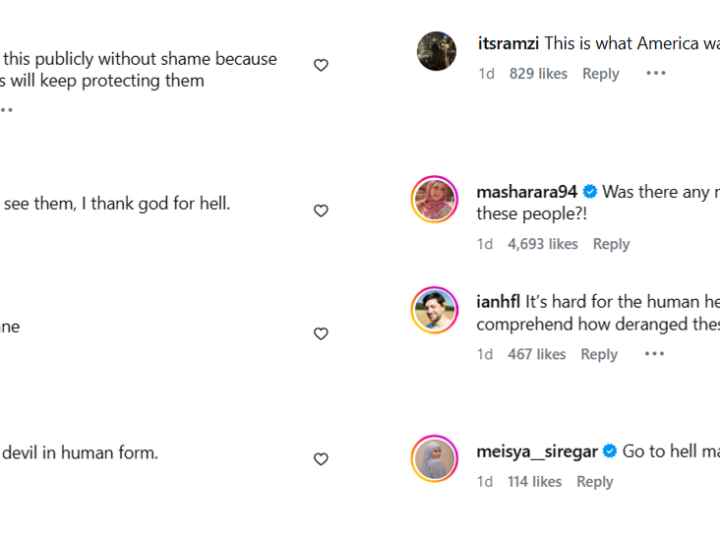
Task: View the 4,693 likes on masharara94's comment
Action: coord(543,244)
